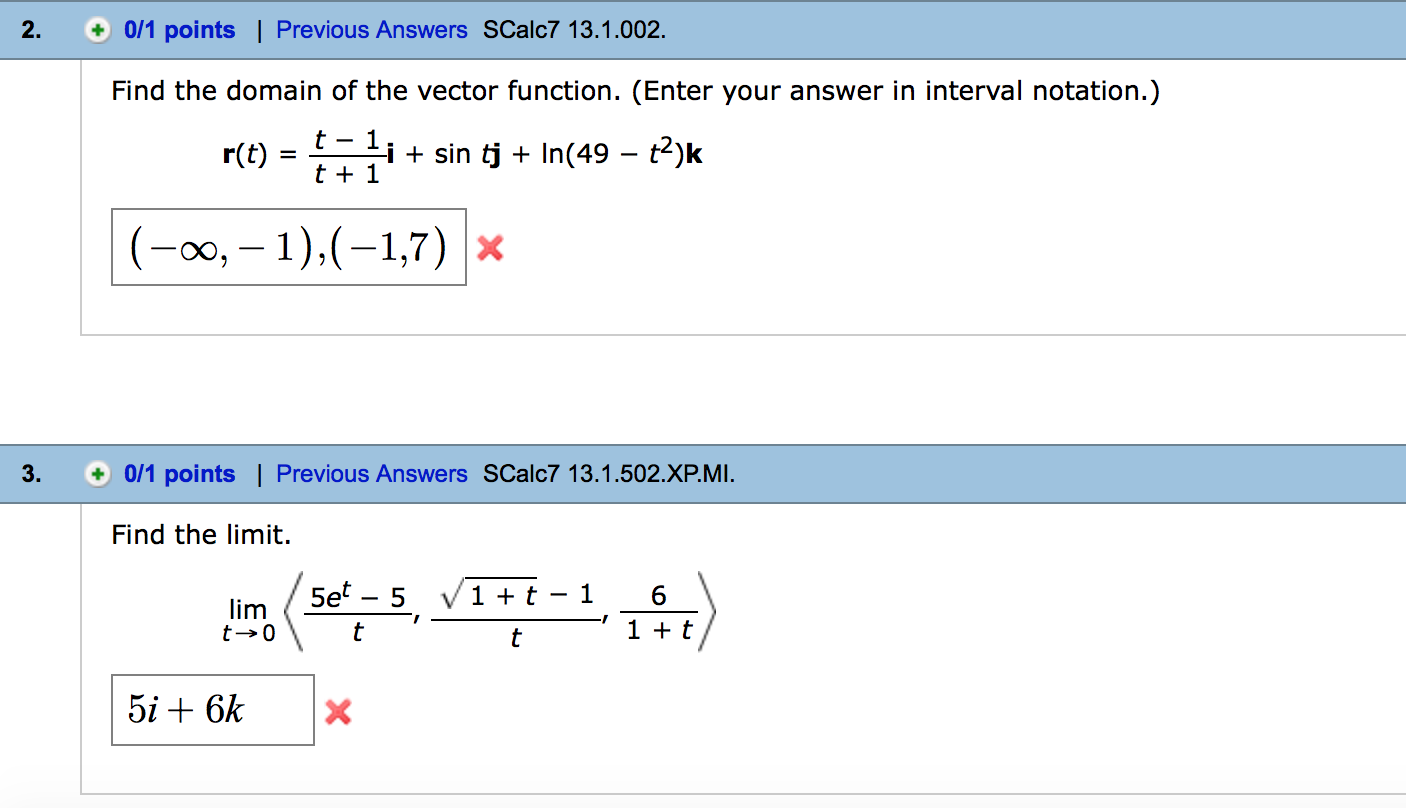Open Previous Answers for question 2
The width and height of the screenshot is (1406, 808).
click(371, 30)
